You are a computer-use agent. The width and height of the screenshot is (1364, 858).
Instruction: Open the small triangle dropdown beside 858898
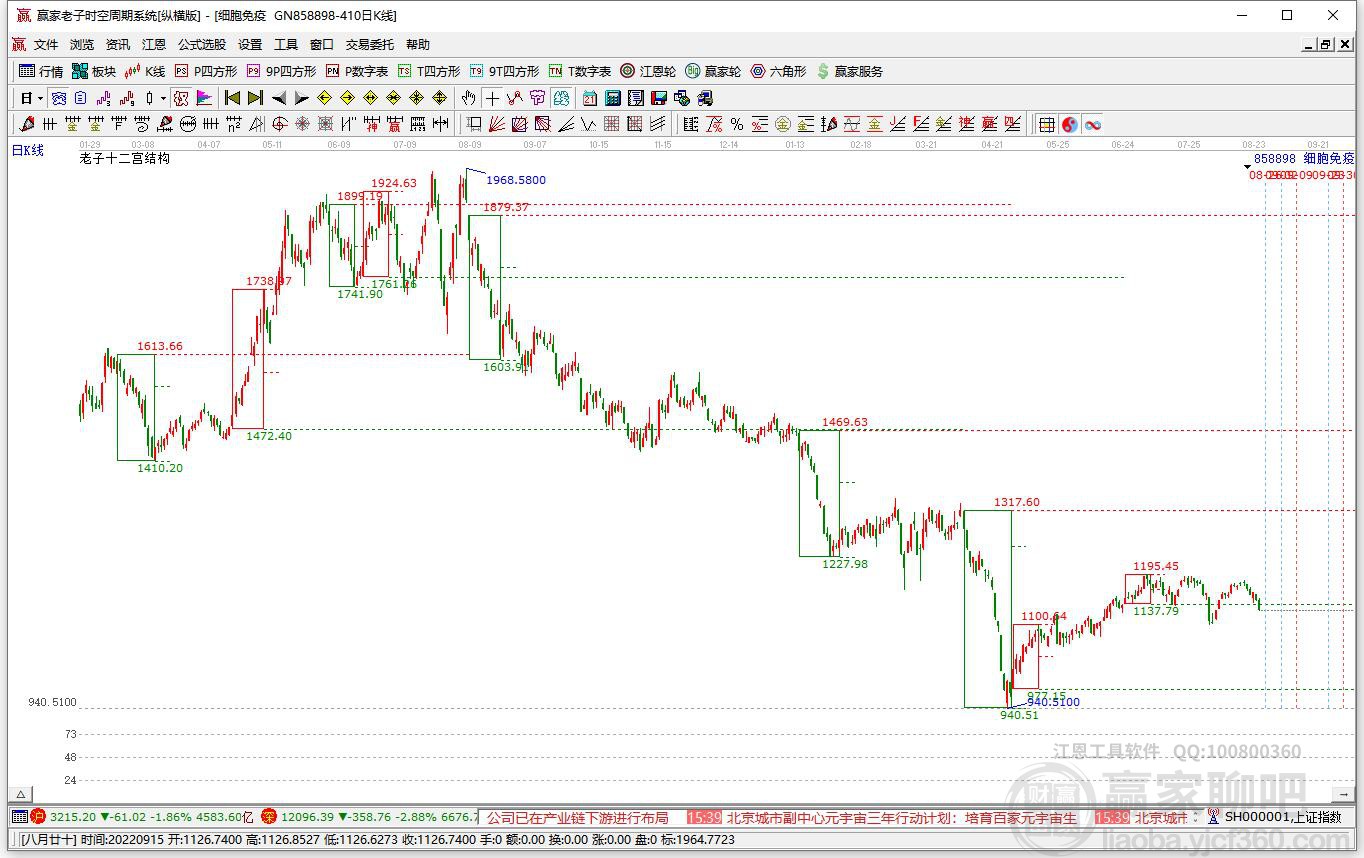coord(1247,167)
